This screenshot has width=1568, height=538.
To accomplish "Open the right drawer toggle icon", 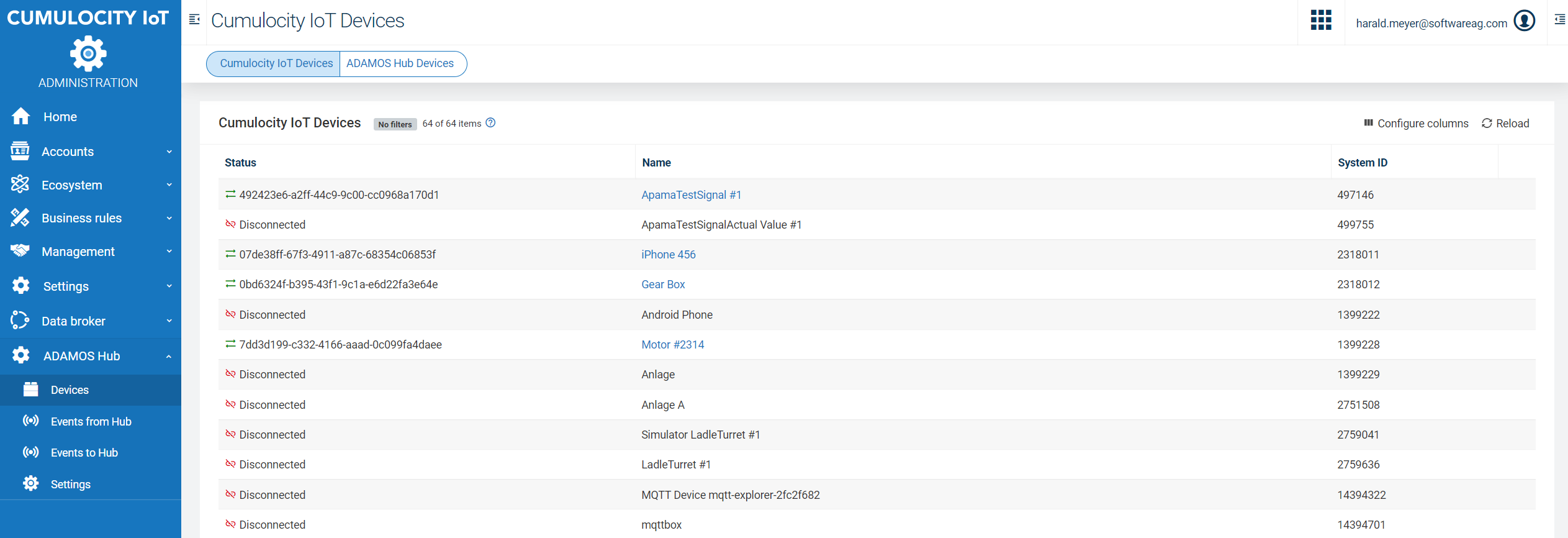I will click(1559, 20).
